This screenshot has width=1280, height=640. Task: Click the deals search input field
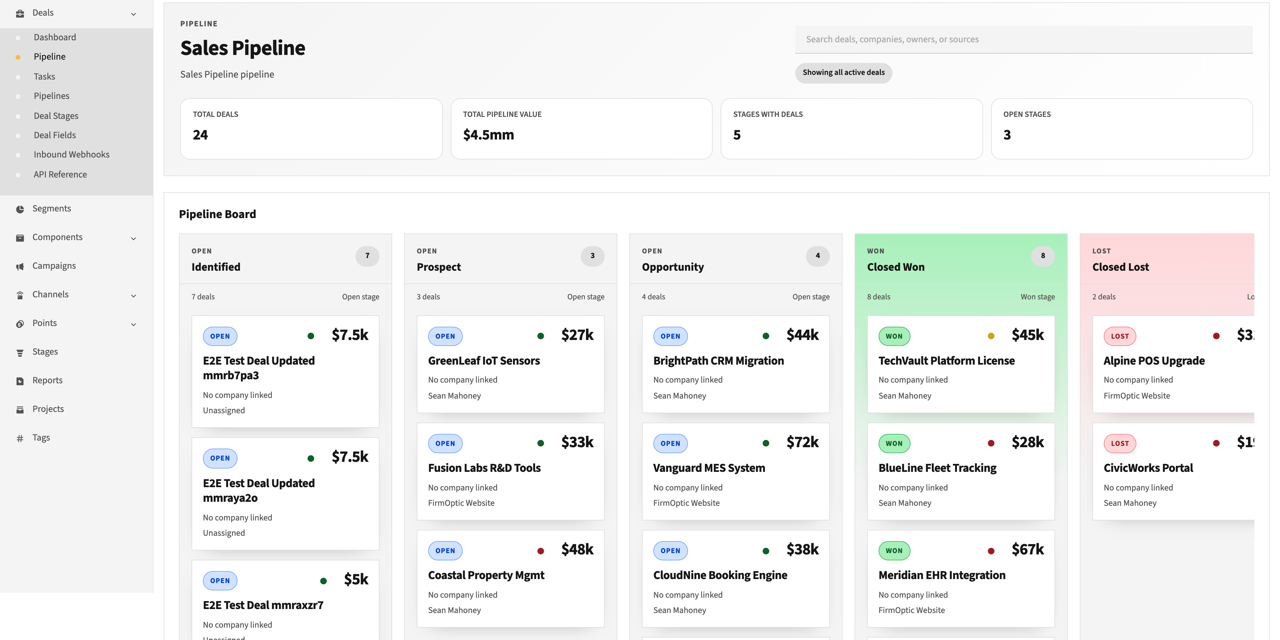[1024, 39]
